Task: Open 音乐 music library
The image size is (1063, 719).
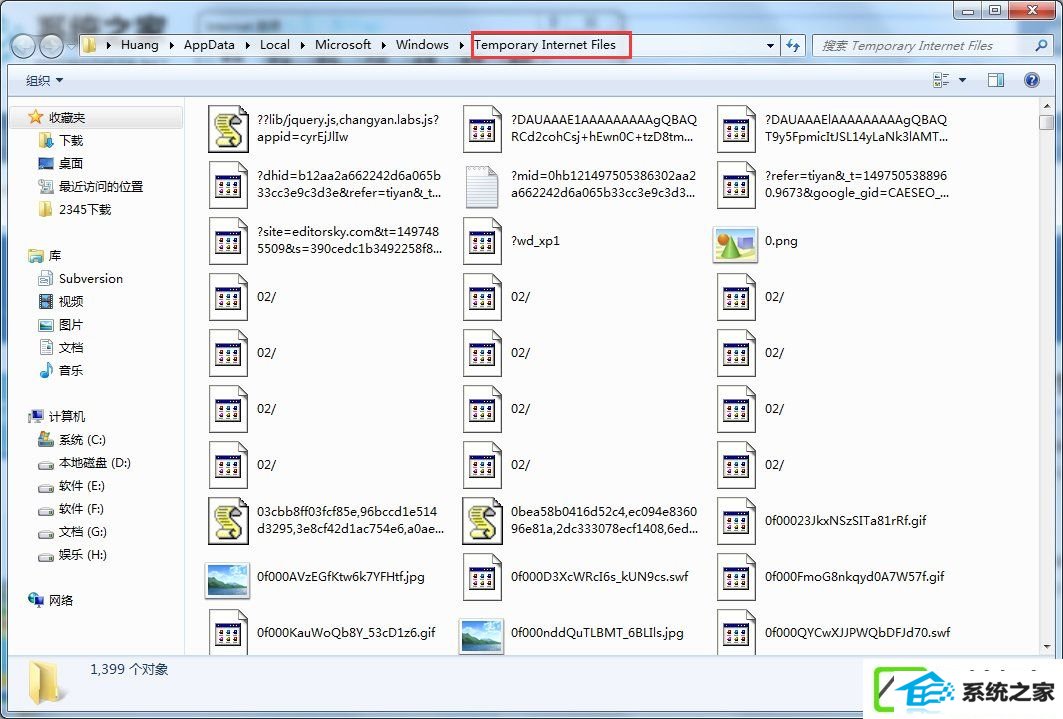Action: pyautogui.click(x=71, y=371)
